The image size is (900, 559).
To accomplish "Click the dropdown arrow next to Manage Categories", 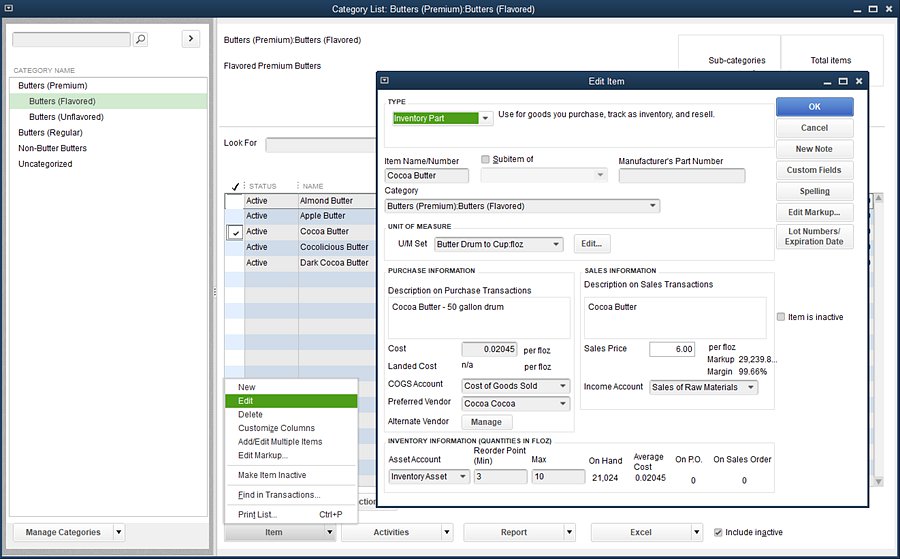I will (119, 532).
